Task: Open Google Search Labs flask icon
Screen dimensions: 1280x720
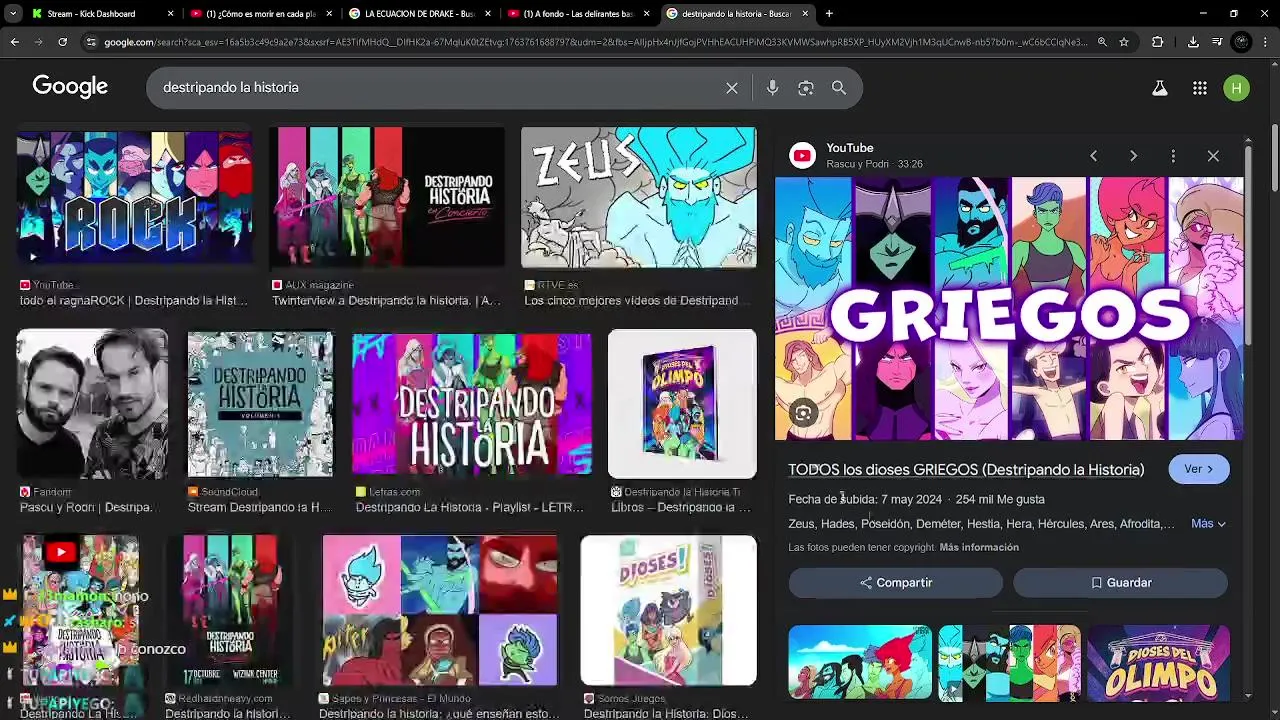Action: click(x=1160, y=88)
